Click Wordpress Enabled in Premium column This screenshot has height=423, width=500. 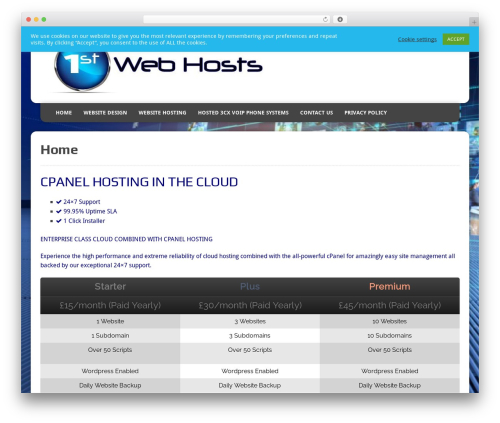[390, 371]
